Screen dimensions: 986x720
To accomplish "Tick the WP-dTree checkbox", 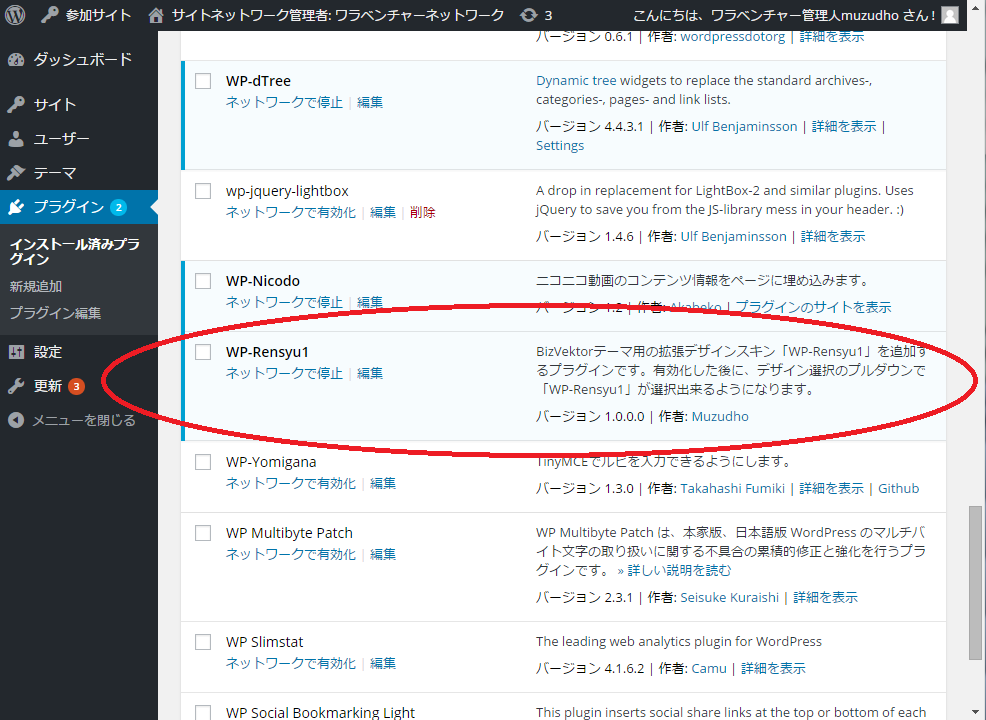I will coord(202,81).
